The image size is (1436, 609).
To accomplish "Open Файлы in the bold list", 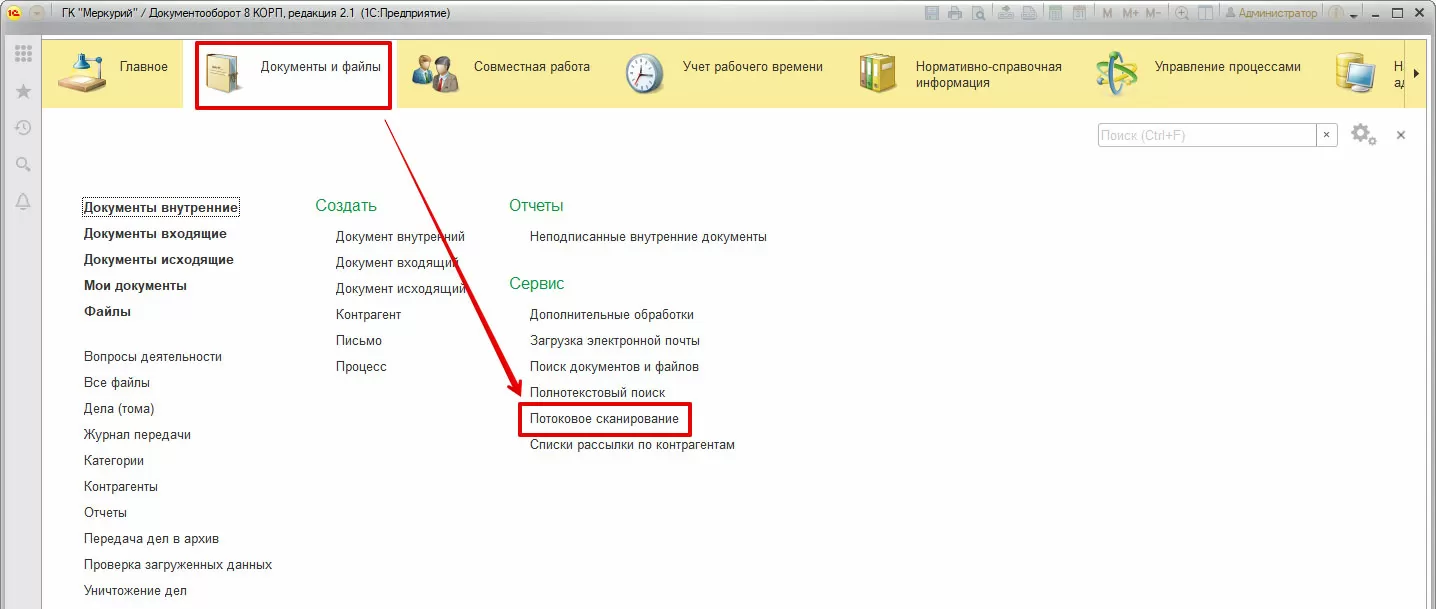I will (x=107, y=312).
